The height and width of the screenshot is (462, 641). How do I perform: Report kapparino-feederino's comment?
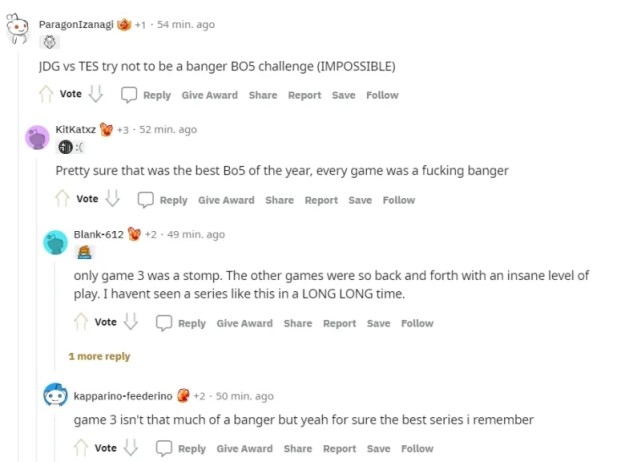[x=339, y=449]
